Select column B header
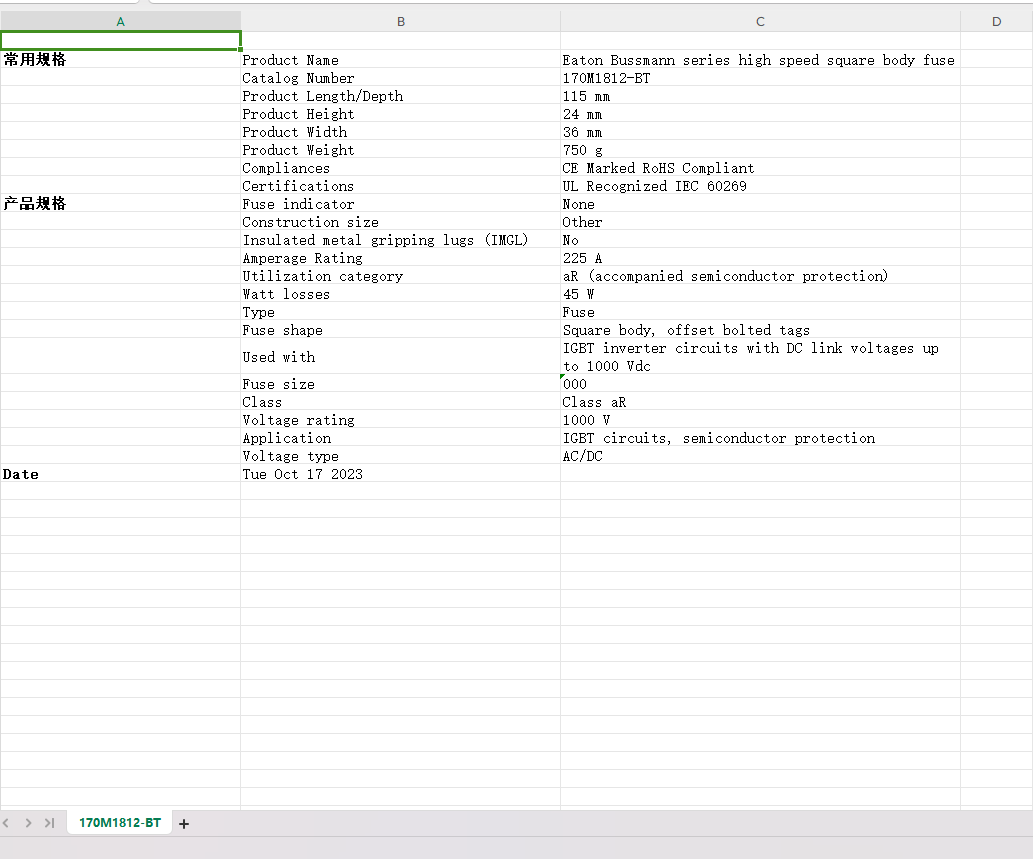The image size is (1033, 859). (401, 22)
